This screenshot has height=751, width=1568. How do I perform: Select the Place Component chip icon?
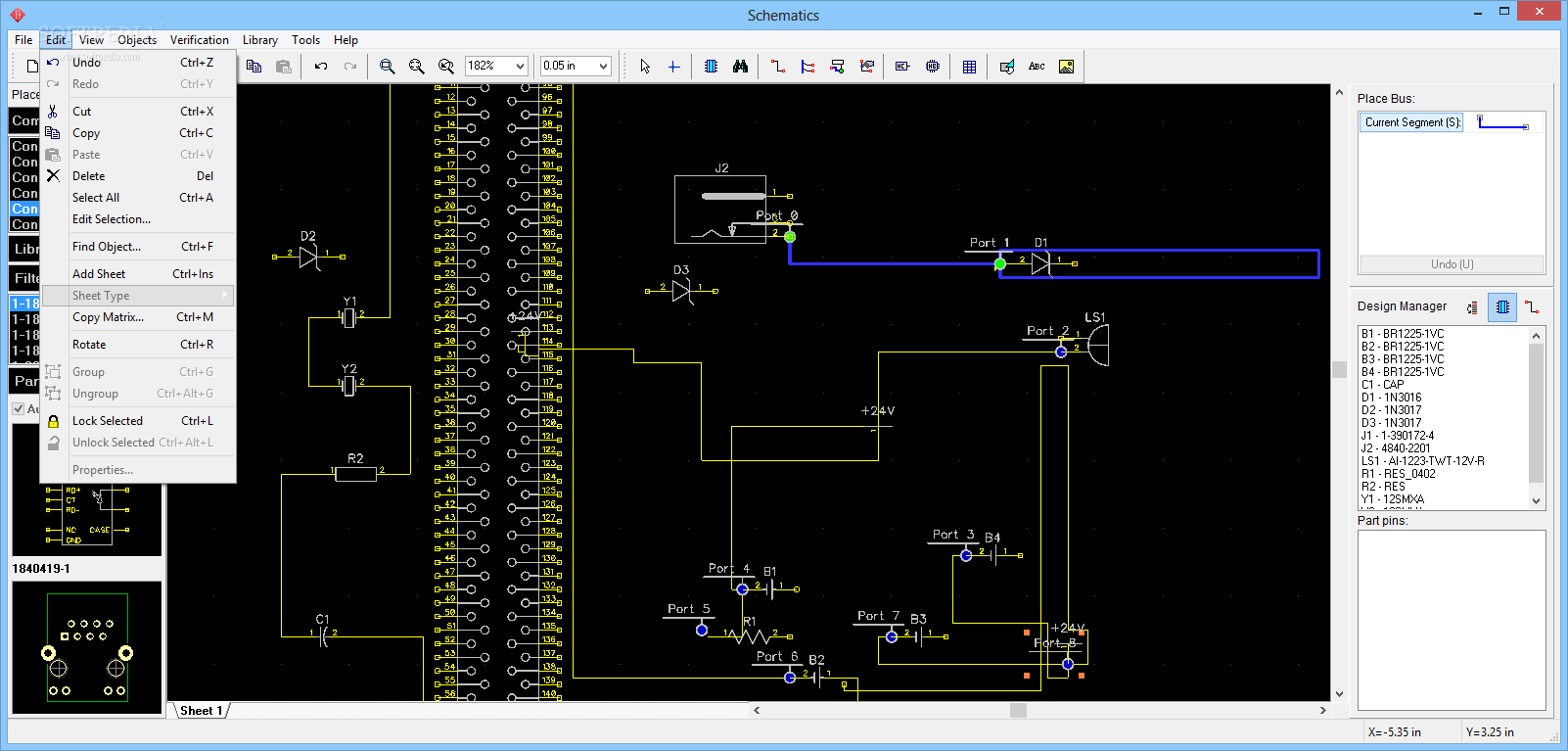click(712, 67)
